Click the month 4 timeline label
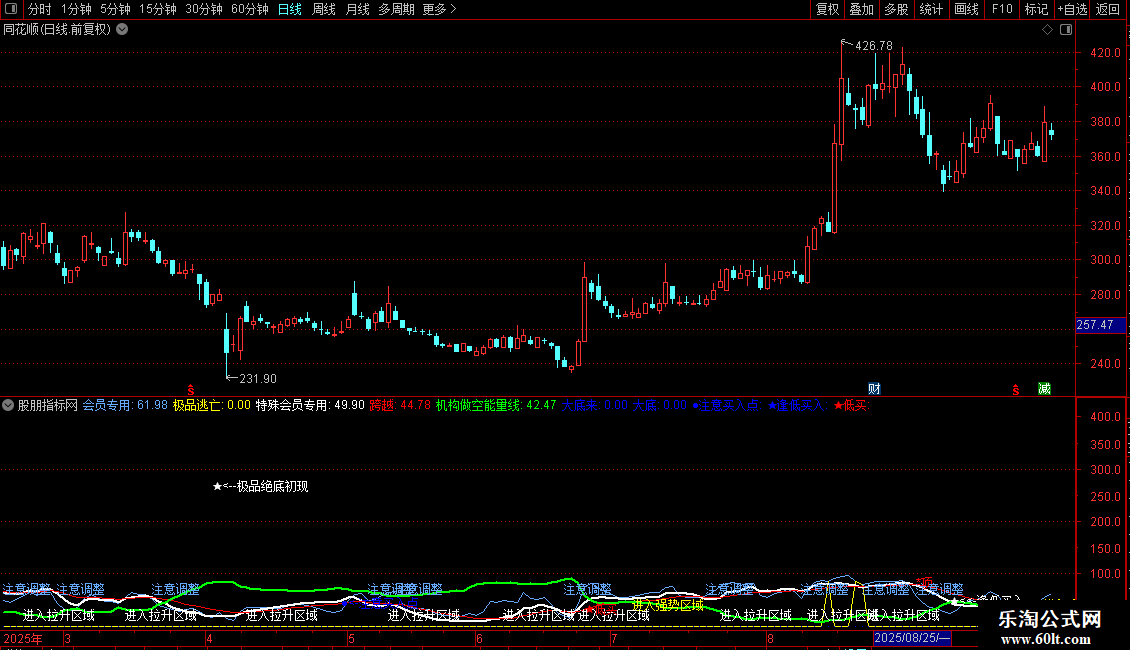1130x650 pixels. click(209, 639)
